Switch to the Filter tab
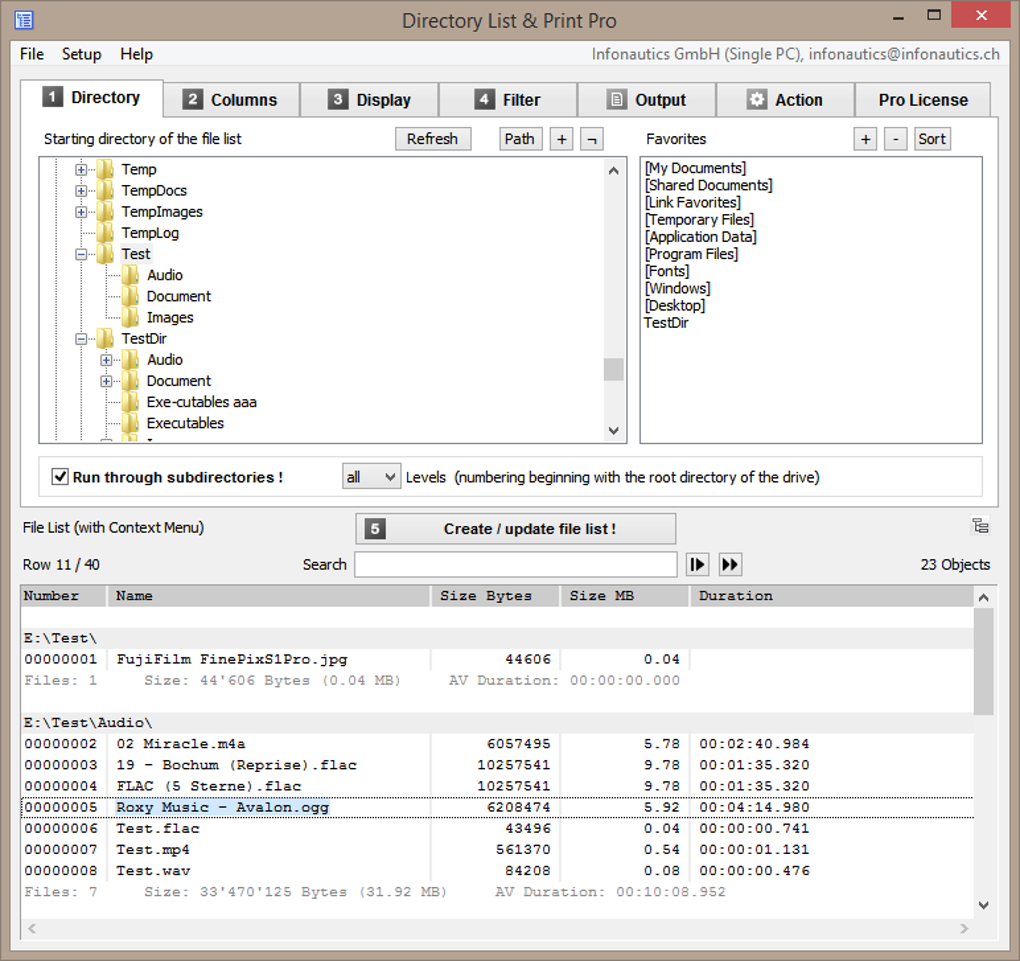Viewport: 1020px width, 961px height. pos(508,99)
